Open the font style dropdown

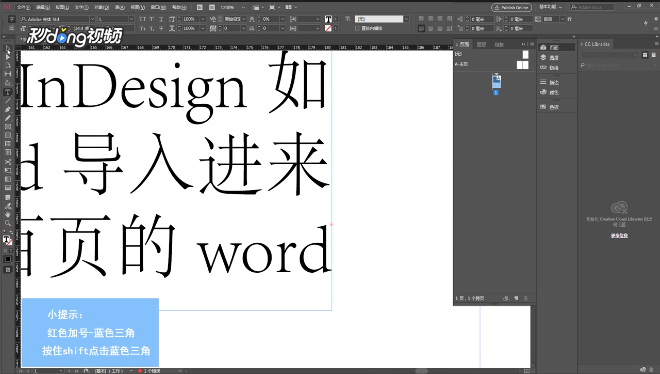coord(131,19)
